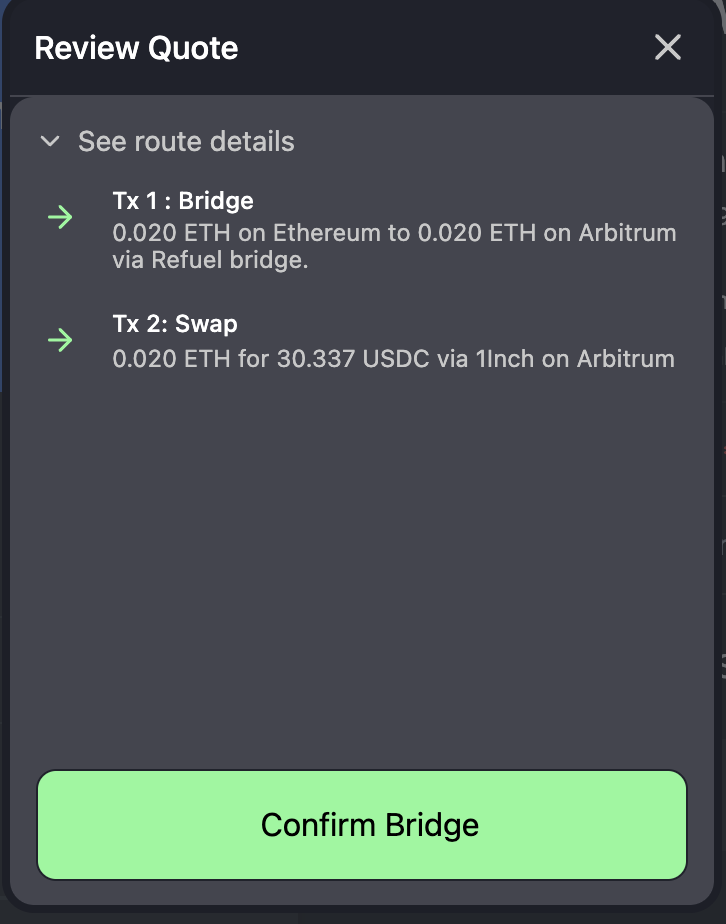726x924 pixels.
Task: Click the "0.020 ETH for" swap input amount
Action: pos(191,359)
